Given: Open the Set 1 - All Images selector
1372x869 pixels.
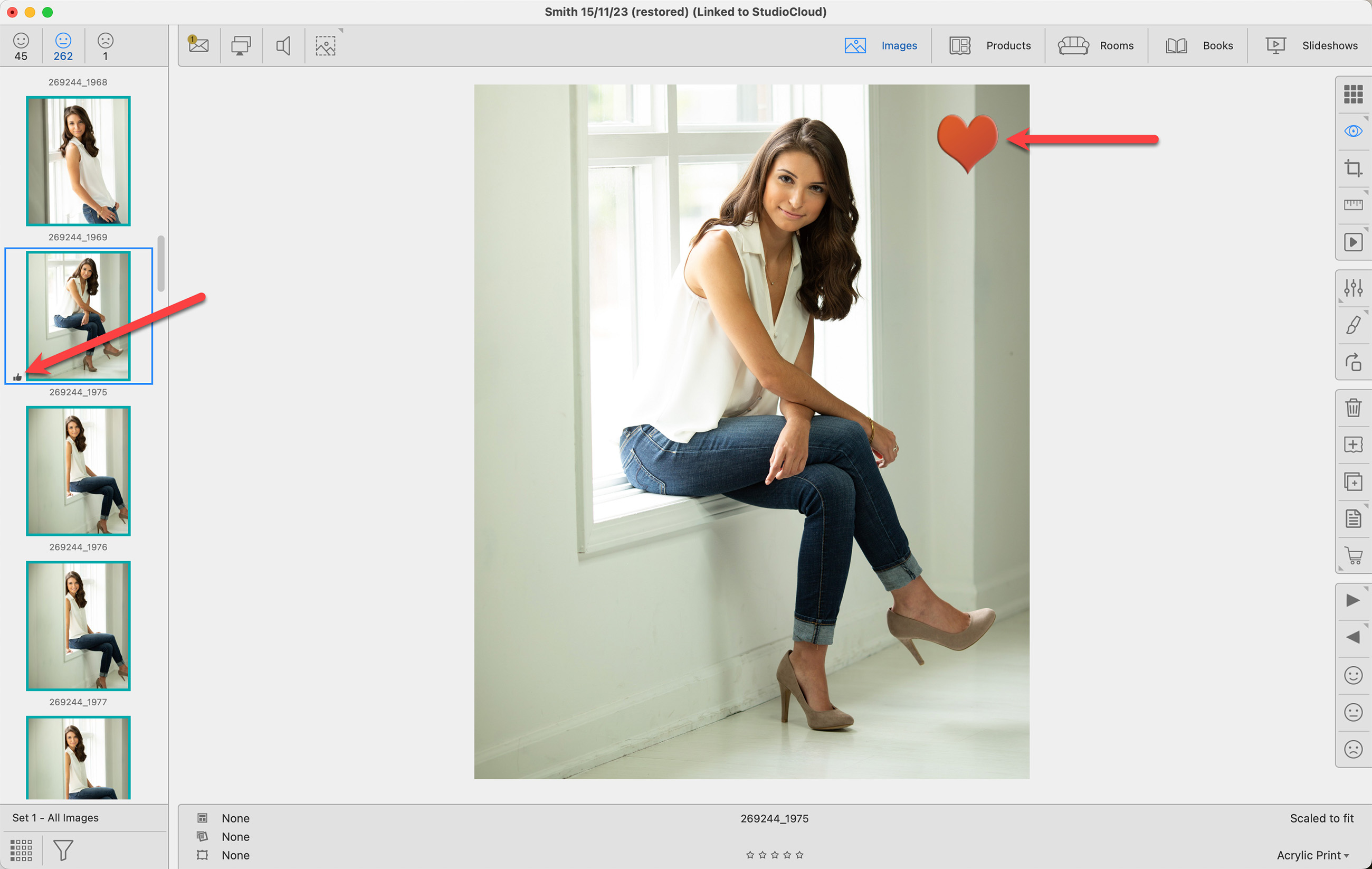Looking at the screenshot, I should [x=55, y=817].
